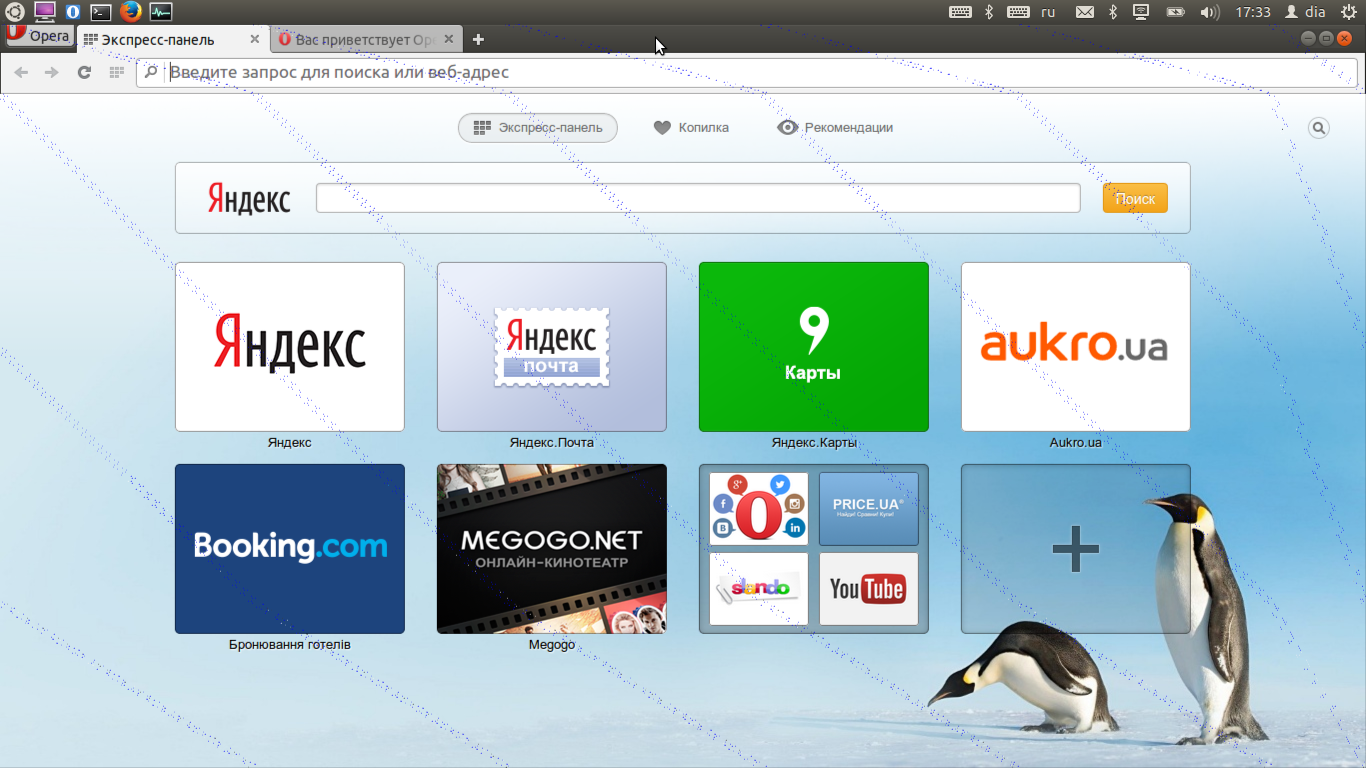Viewport: 1366px width, 768px height.
Task: Open the System Monitor panel icon
Action: pos(160,12)
